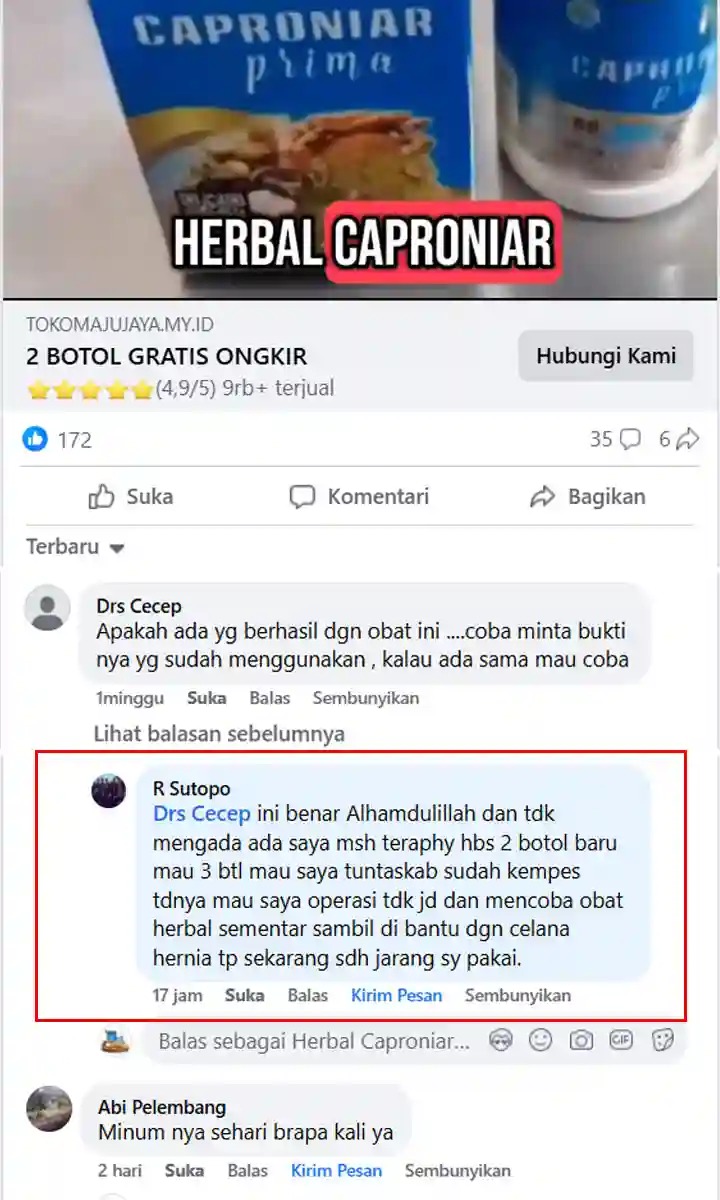Expand Lihat balasan sebelumnya
The image size is (720, 1200).
(x=219, y=734)
